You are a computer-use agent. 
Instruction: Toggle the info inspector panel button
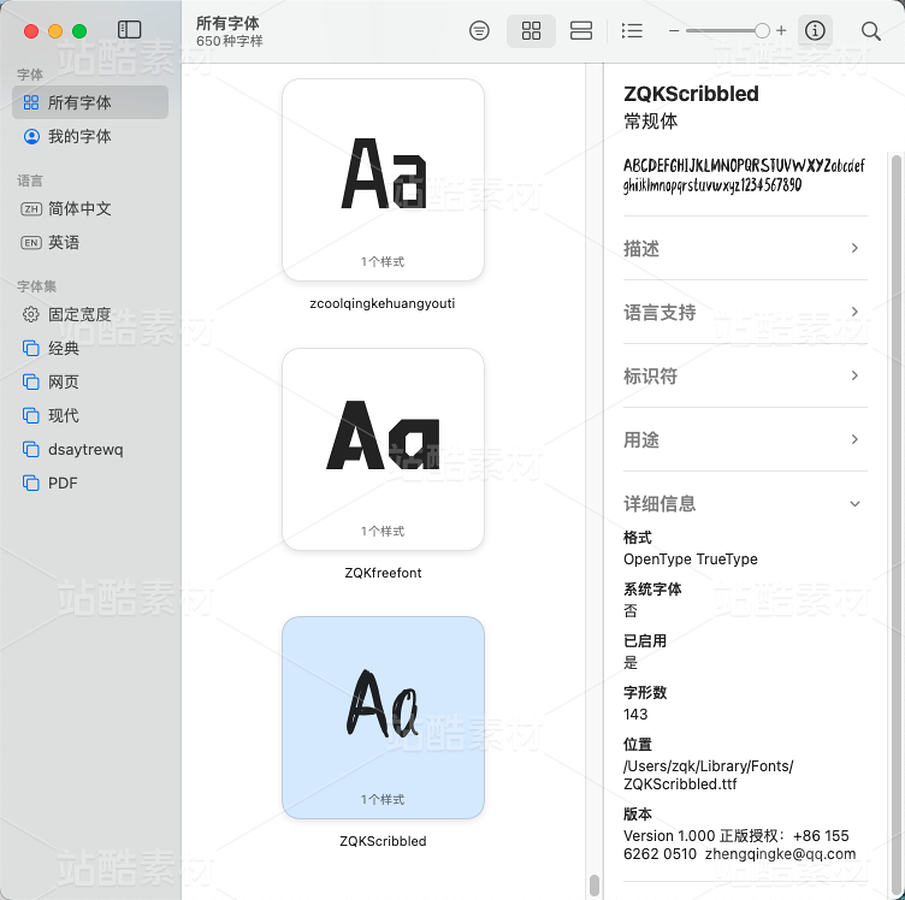coord(815,31)
